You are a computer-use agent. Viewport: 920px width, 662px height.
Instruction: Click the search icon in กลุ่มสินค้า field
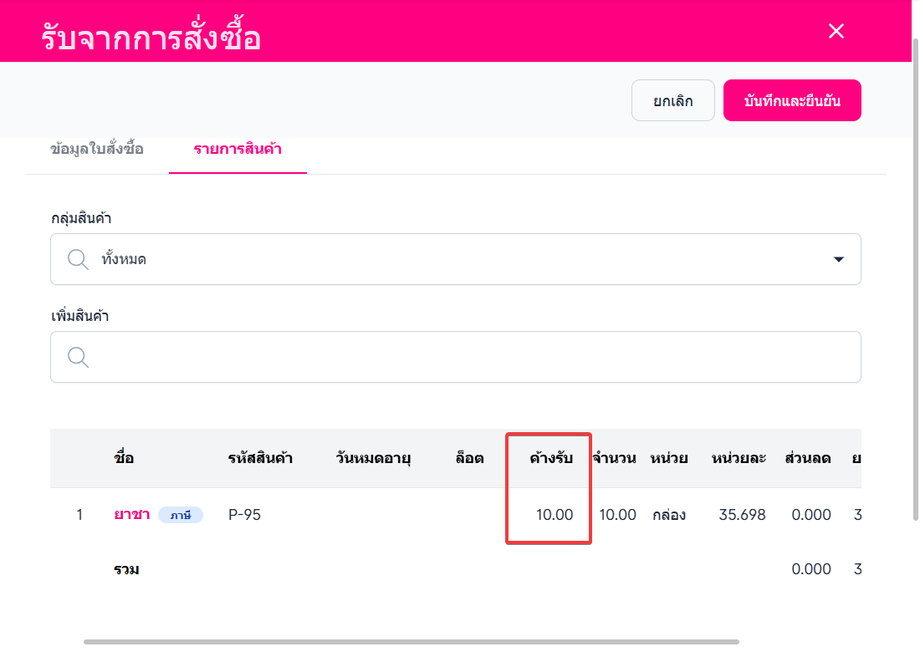[78, 259]
